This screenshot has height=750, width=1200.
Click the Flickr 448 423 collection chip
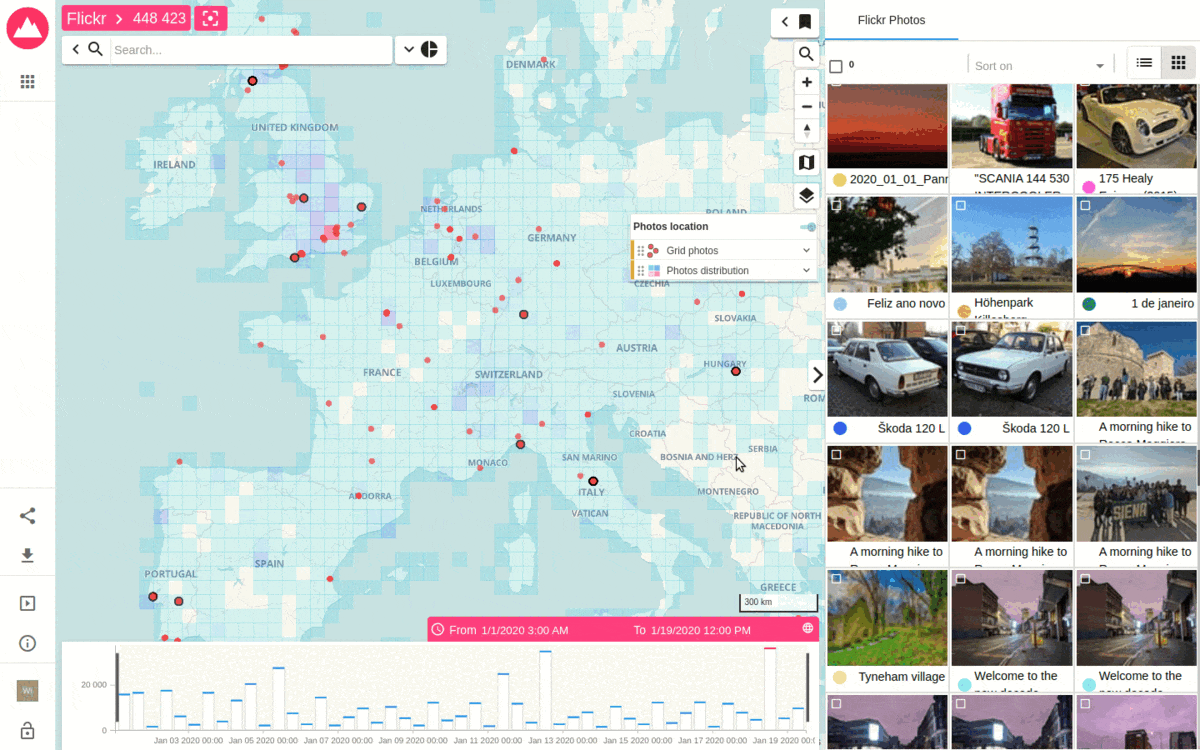125,18
